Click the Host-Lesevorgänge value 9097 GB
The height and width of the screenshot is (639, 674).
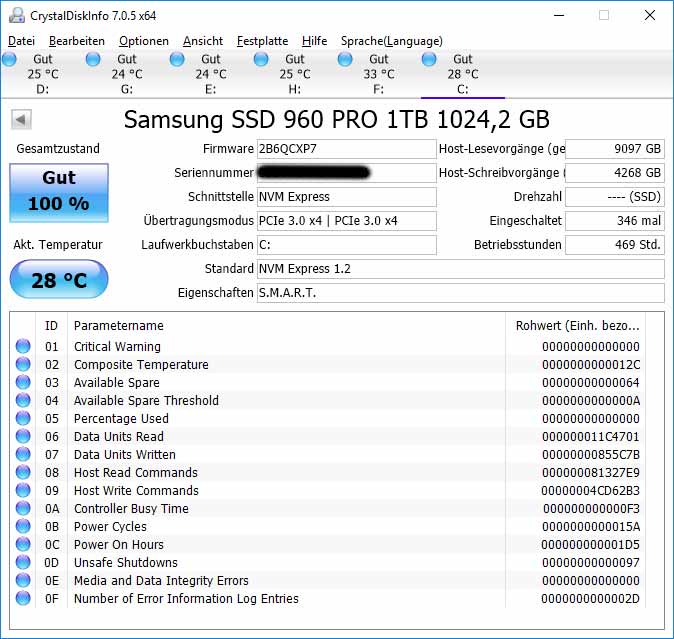tap(615, 149)
